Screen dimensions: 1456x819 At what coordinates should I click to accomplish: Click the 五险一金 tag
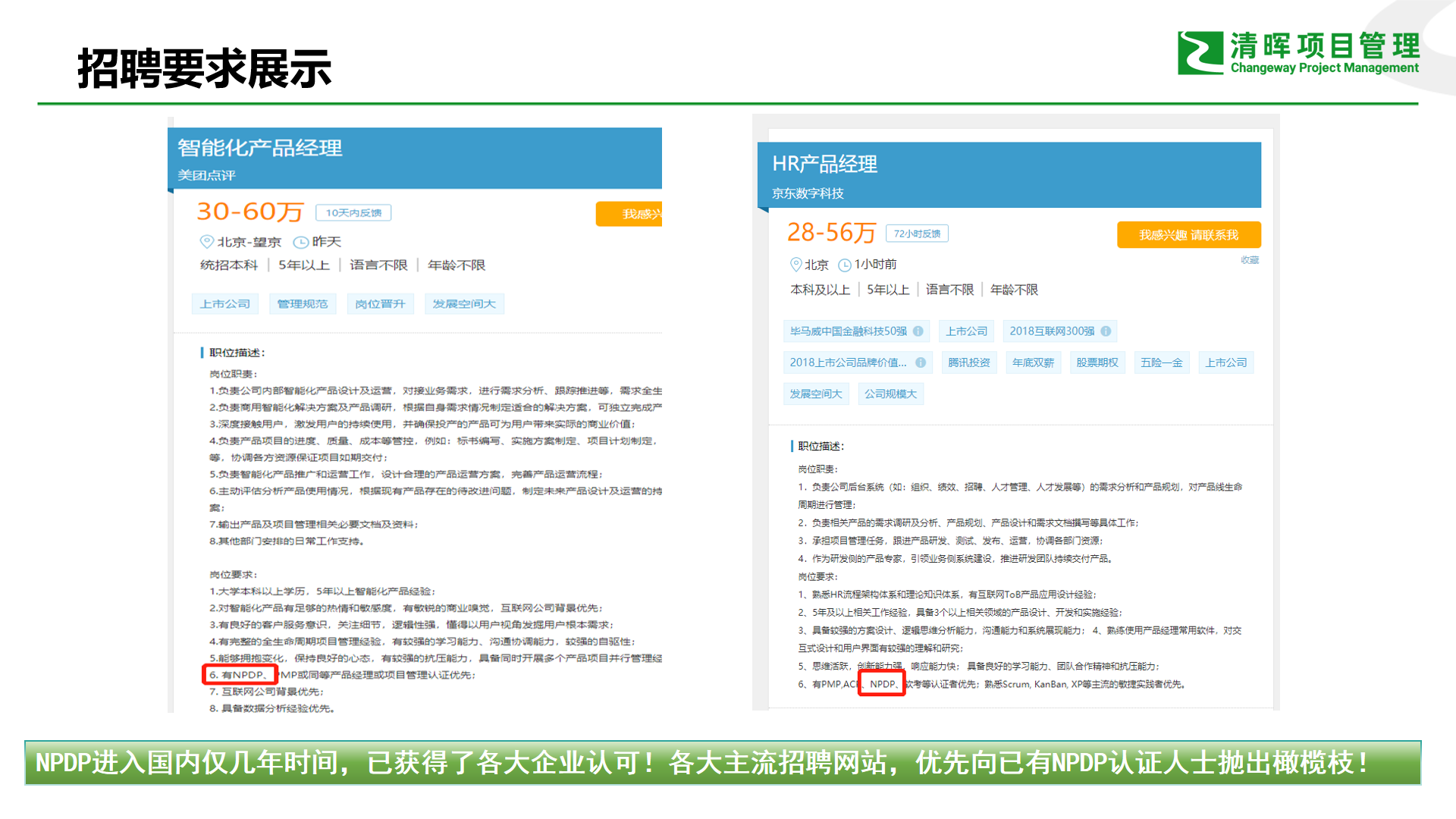(1161, 362)
